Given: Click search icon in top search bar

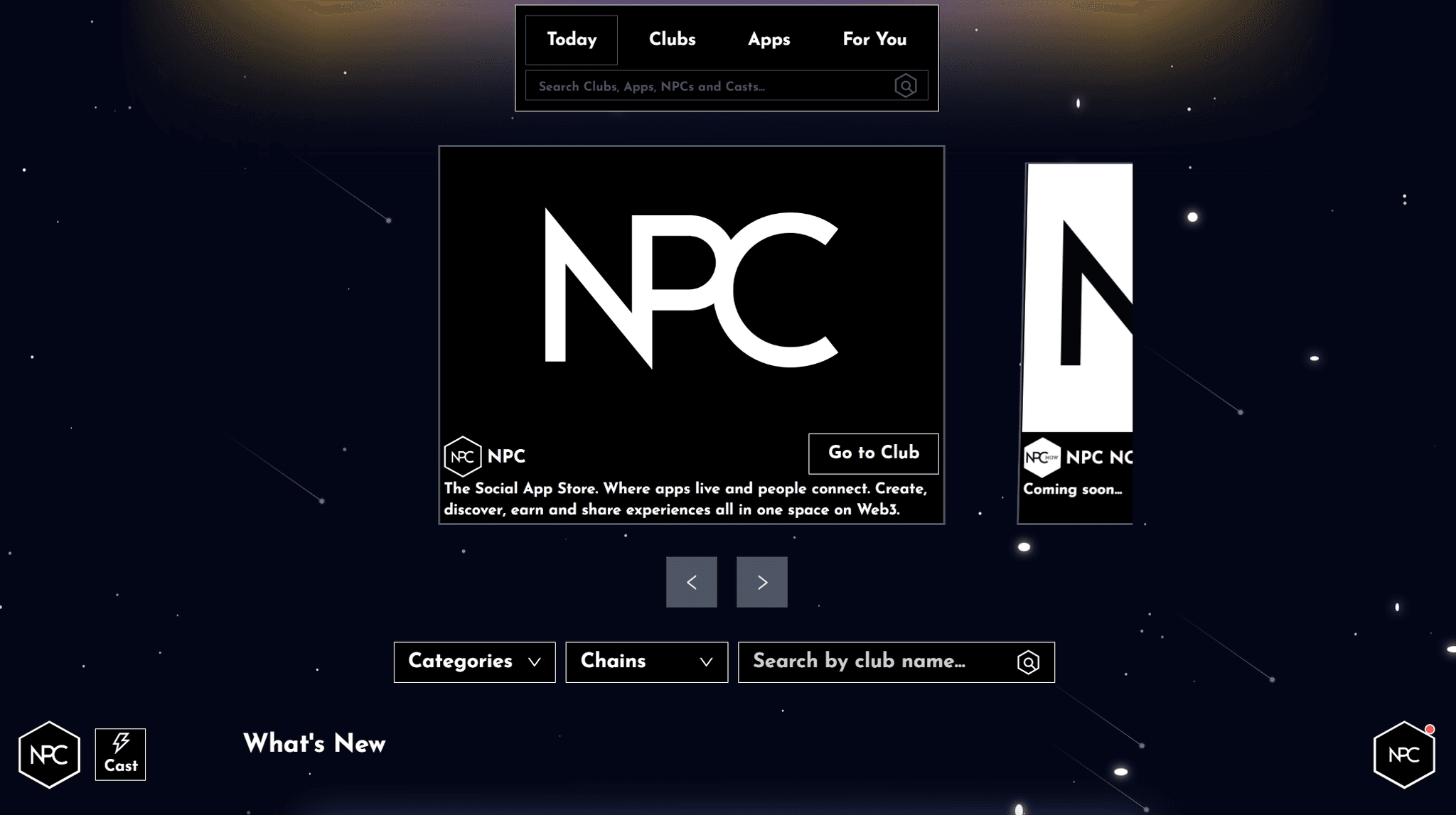Looking at the screenshot, I should click(905, 86).
